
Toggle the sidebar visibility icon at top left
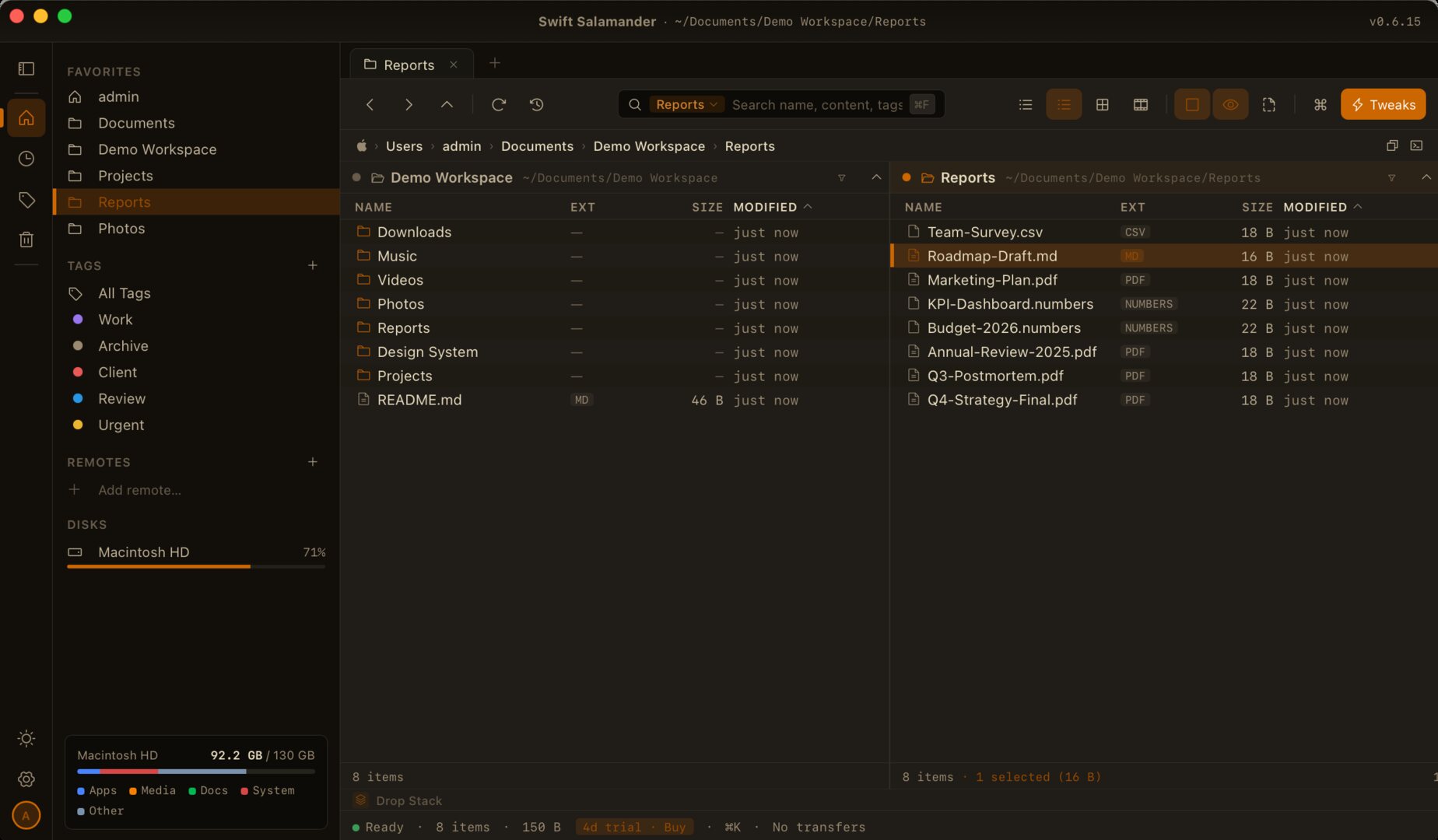pos(26,69)
